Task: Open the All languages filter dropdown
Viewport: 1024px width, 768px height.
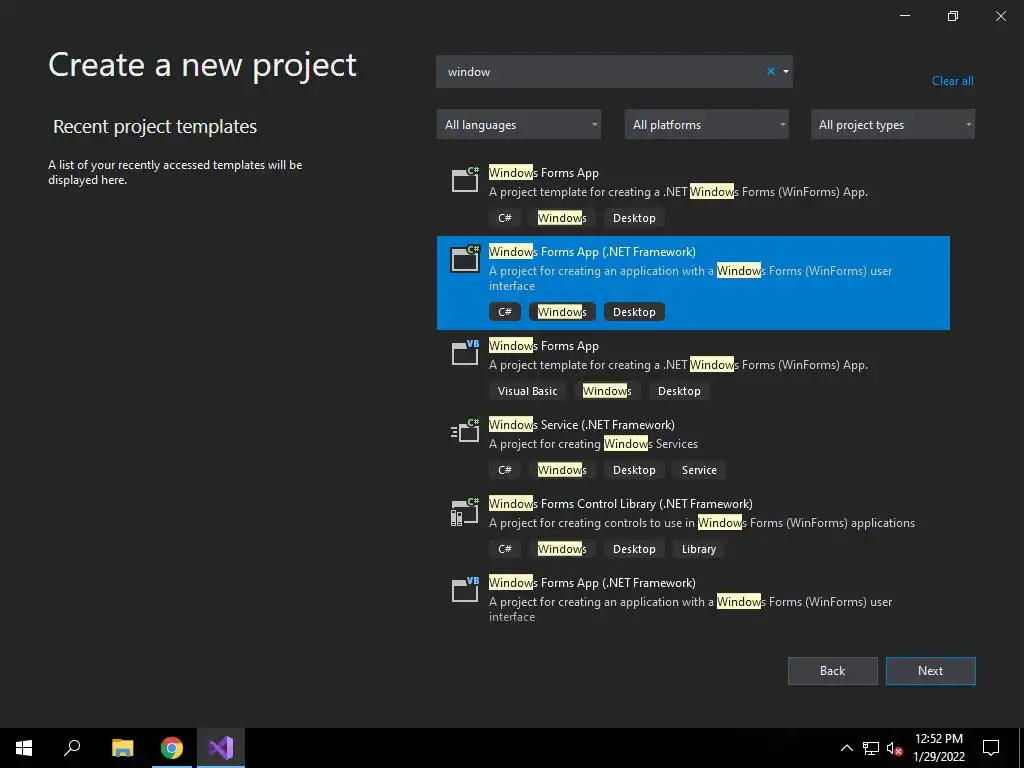Action: point(519,125)
